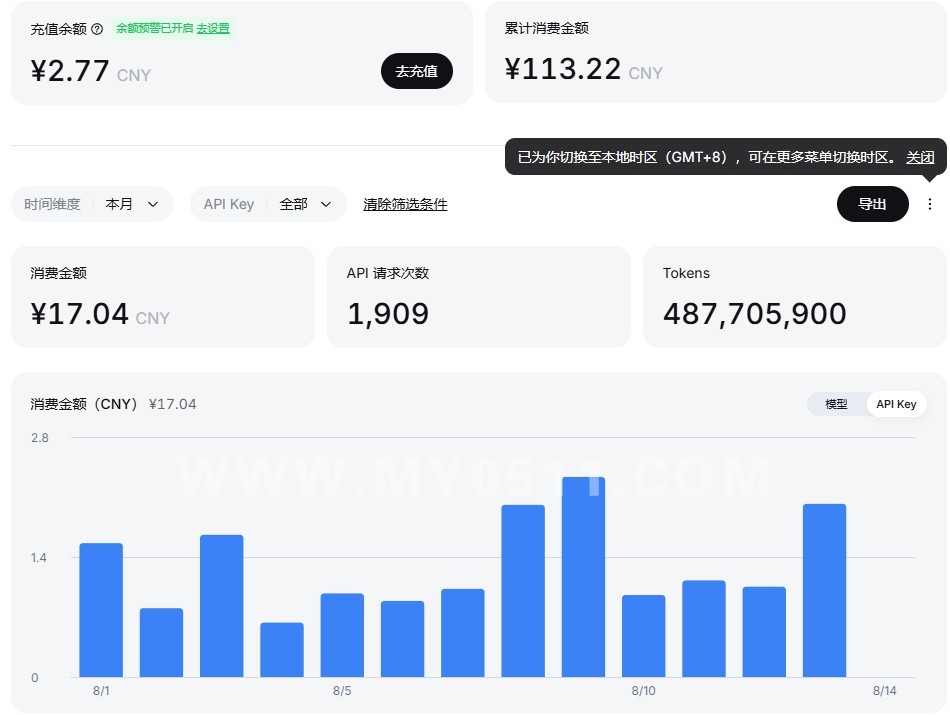
Task: Click the API 请求次数 card label
Action: 388,273
